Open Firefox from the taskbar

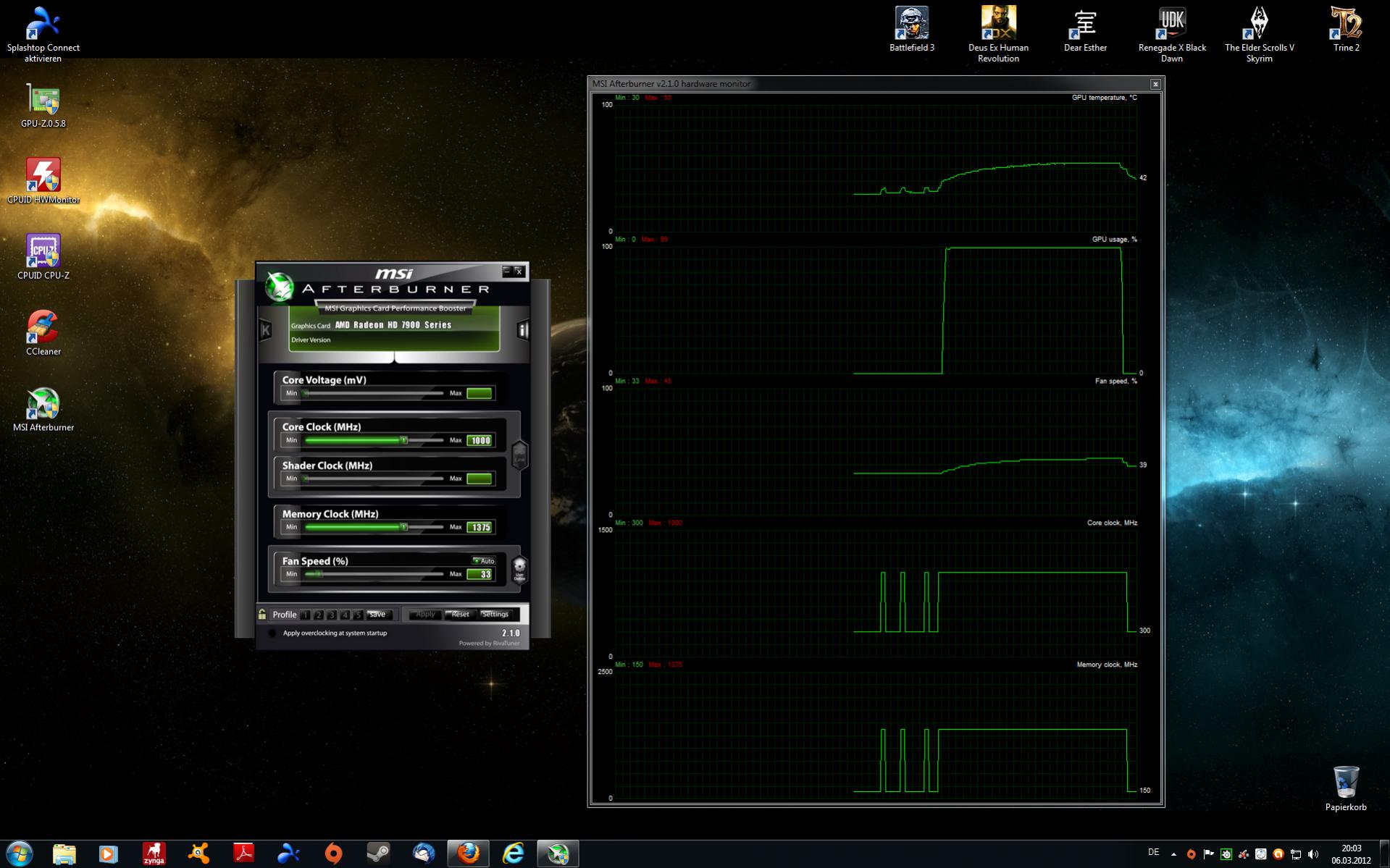click(468, 854)
